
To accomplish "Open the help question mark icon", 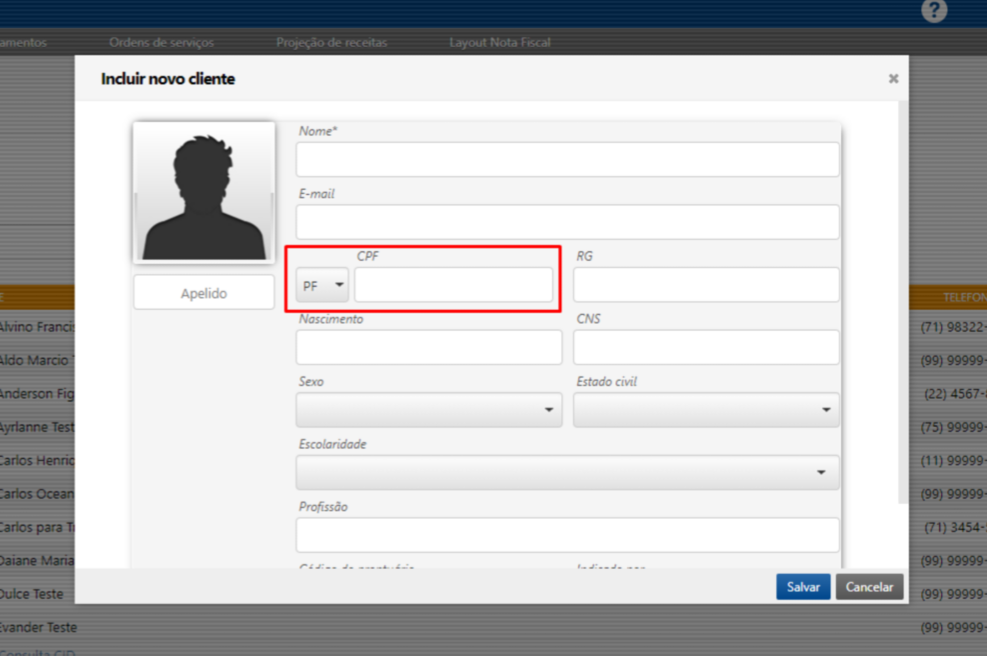I will pyautogui.click(x=934, y=10).
